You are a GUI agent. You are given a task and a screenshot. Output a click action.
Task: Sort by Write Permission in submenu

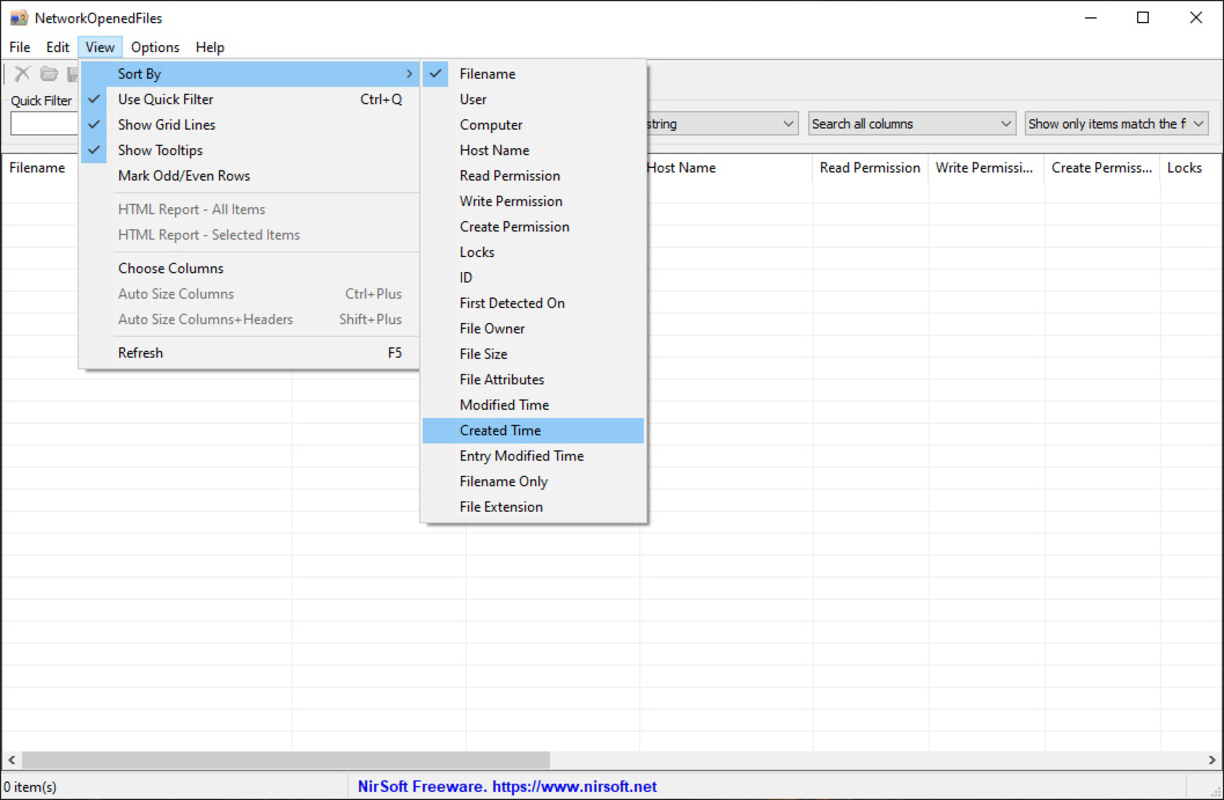pyautogui.click(x=533, y=201)
